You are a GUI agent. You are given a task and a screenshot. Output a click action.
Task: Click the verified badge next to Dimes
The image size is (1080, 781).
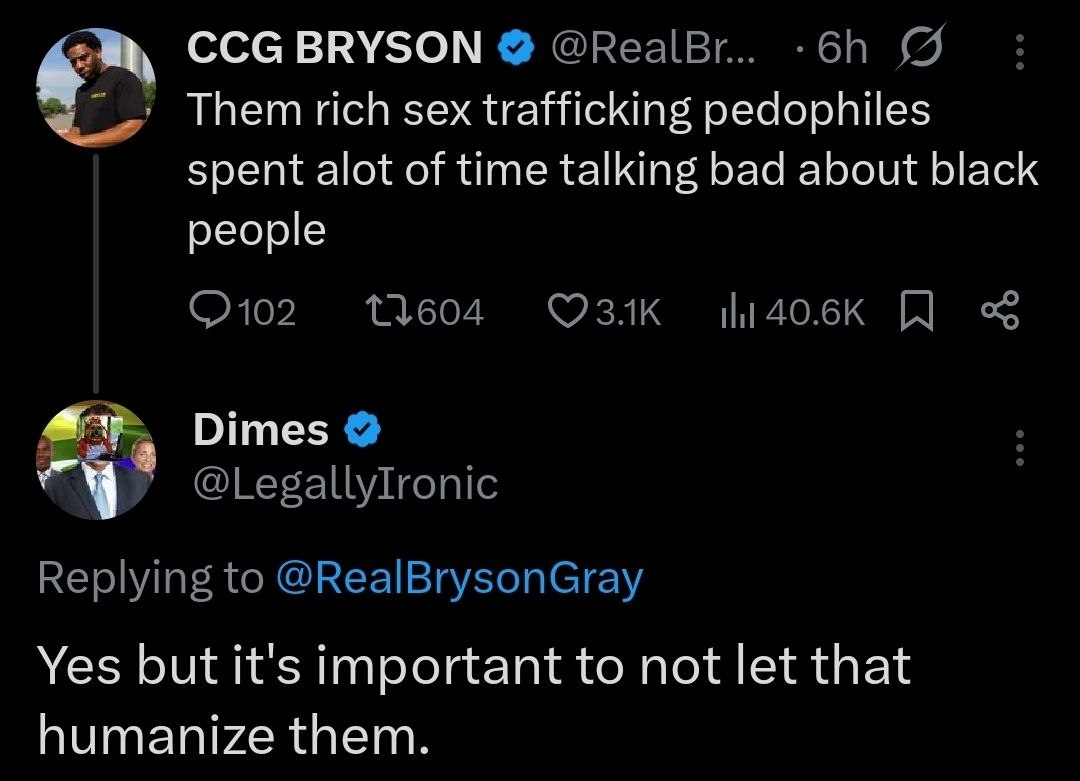pos(361,431)
